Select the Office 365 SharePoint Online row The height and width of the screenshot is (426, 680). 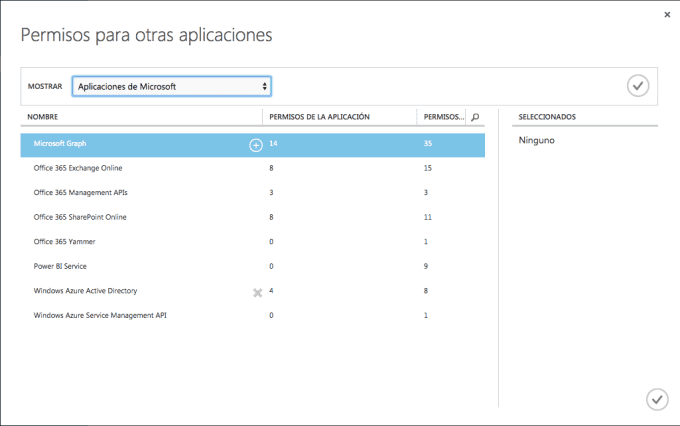tap(252, 217)
